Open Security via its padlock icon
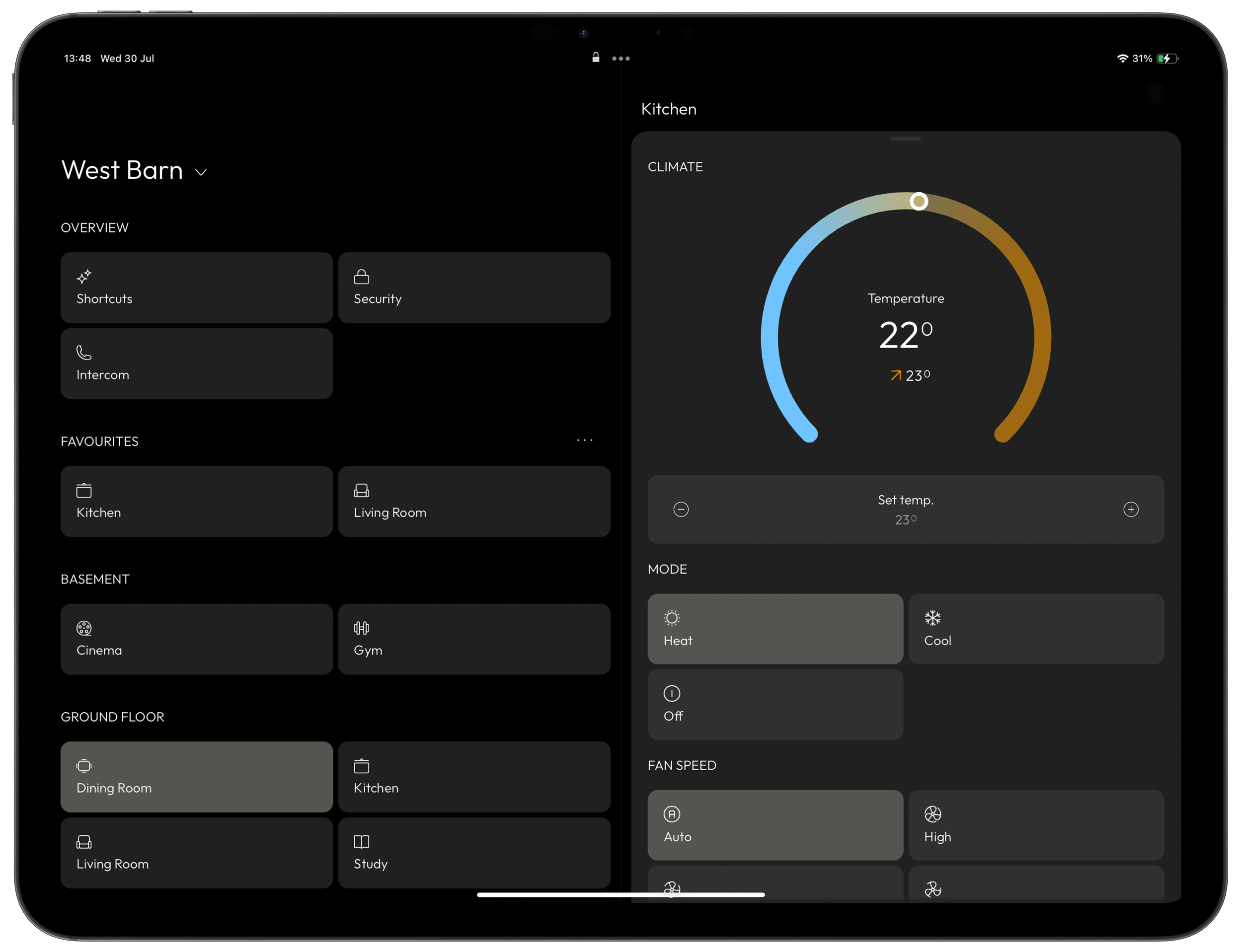 click(361, 277)
